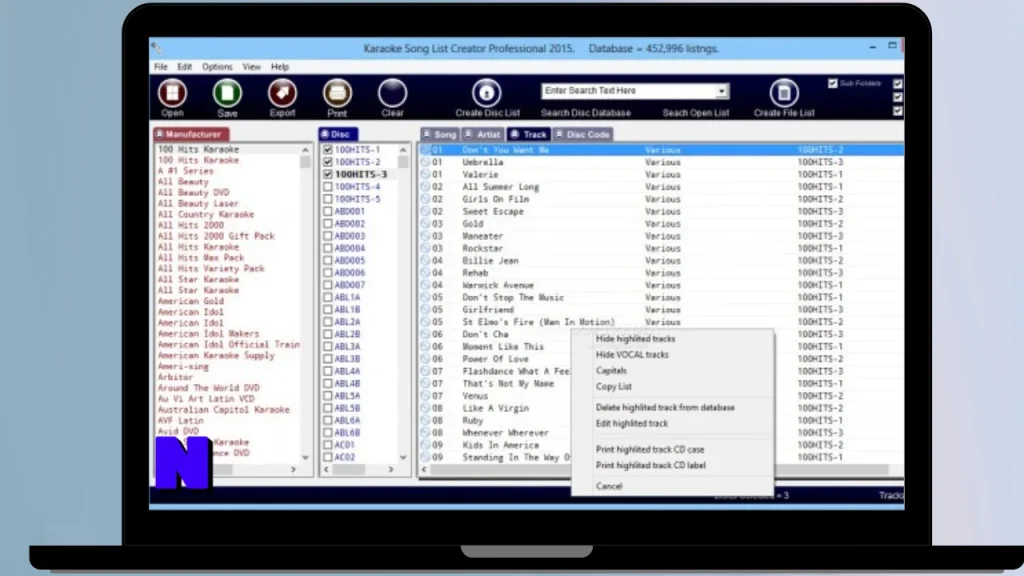Open the File menu
Screen dimensions: 1024x576
[161, 67]
